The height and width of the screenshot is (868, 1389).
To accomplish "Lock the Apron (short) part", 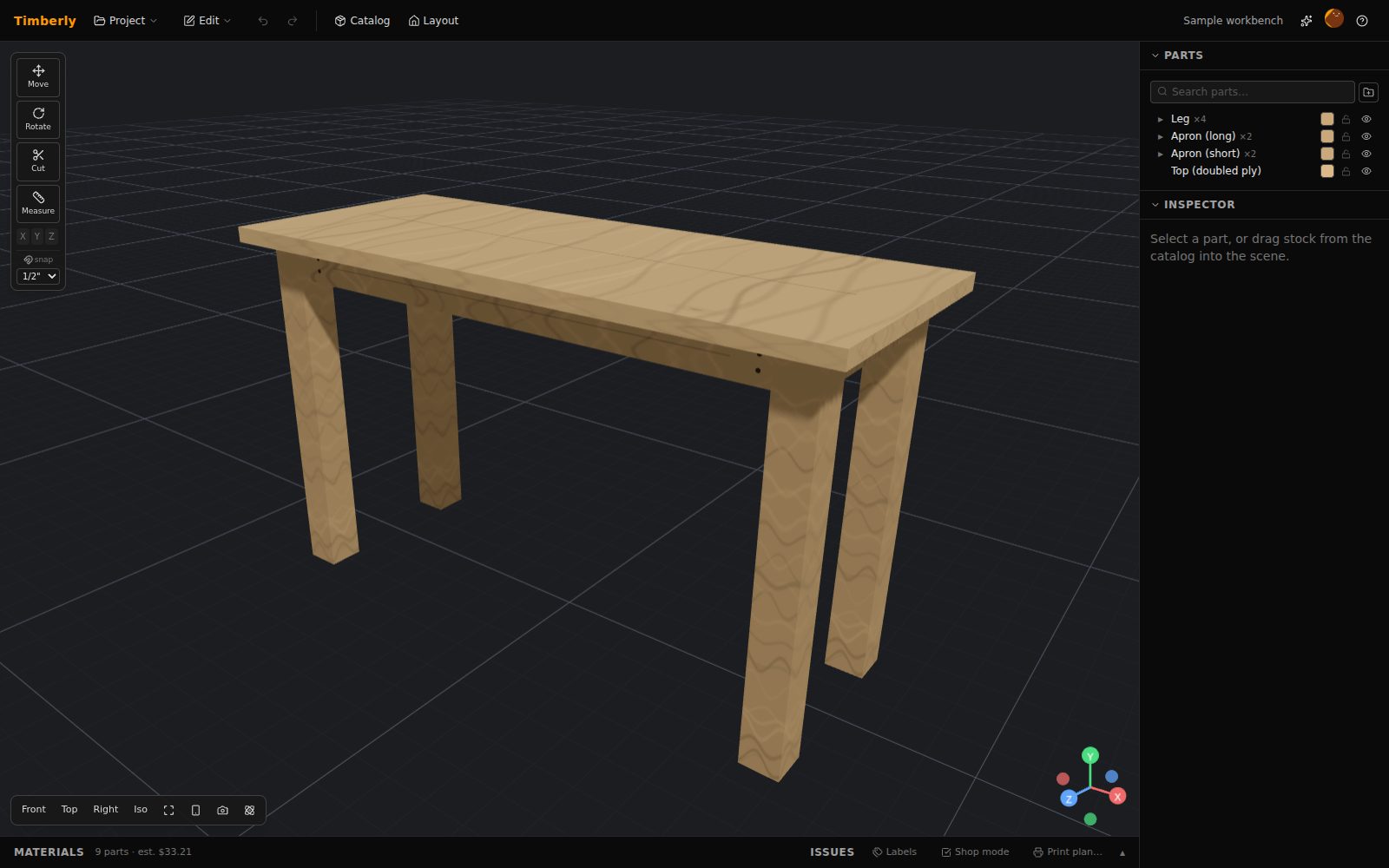I will coord(1346,154).
